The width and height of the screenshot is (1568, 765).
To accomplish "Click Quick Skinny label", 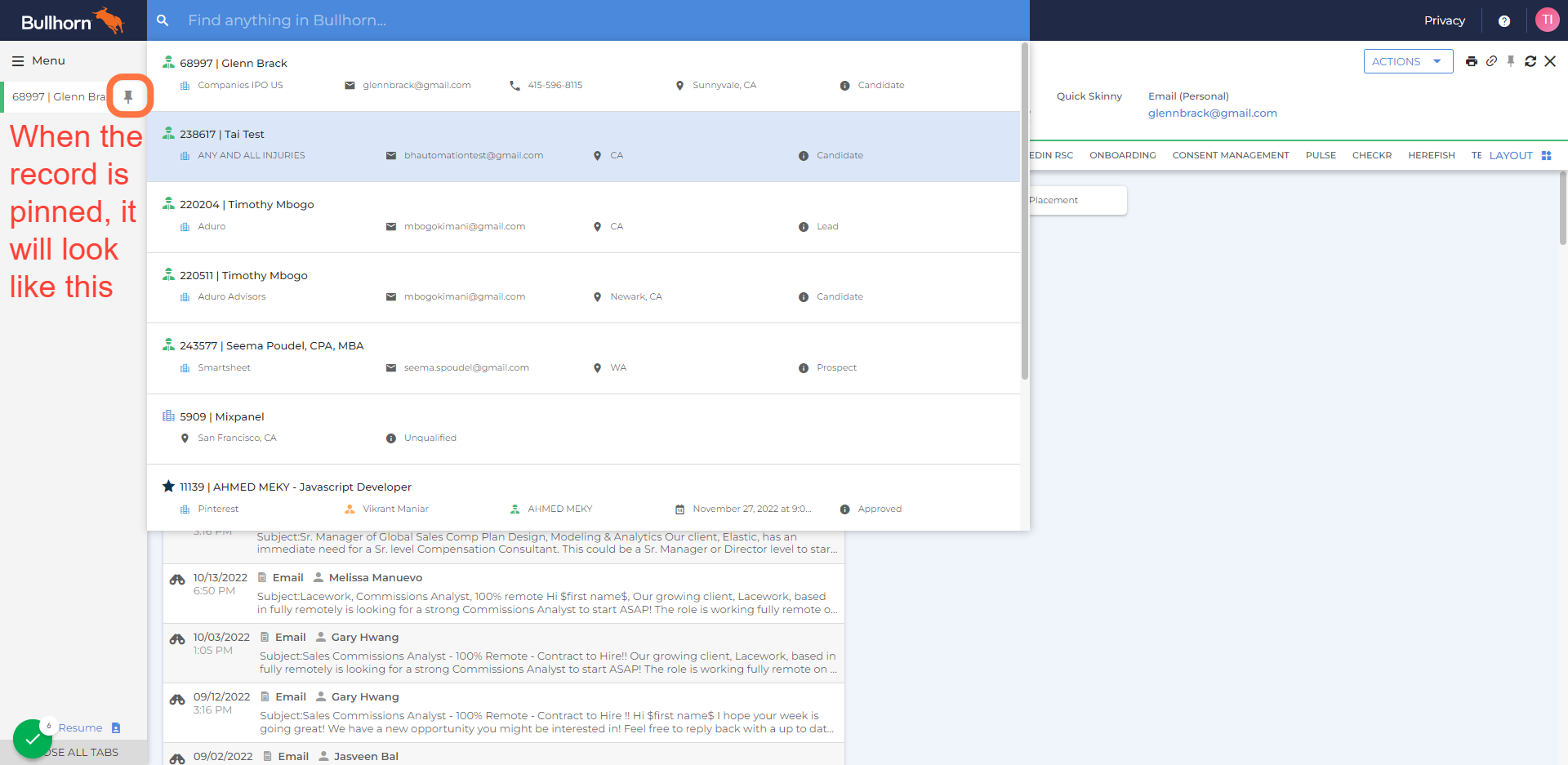I will (1089, 96).
